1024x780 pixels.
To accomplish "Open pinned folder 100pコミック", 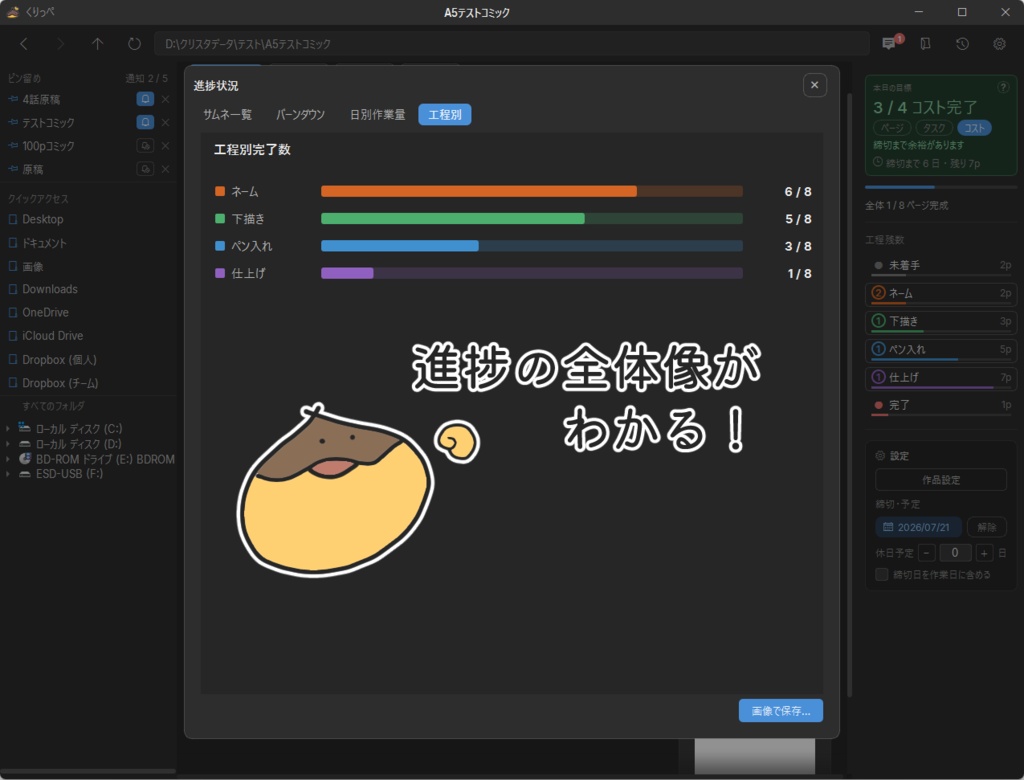I will click(x=48, y=146).
